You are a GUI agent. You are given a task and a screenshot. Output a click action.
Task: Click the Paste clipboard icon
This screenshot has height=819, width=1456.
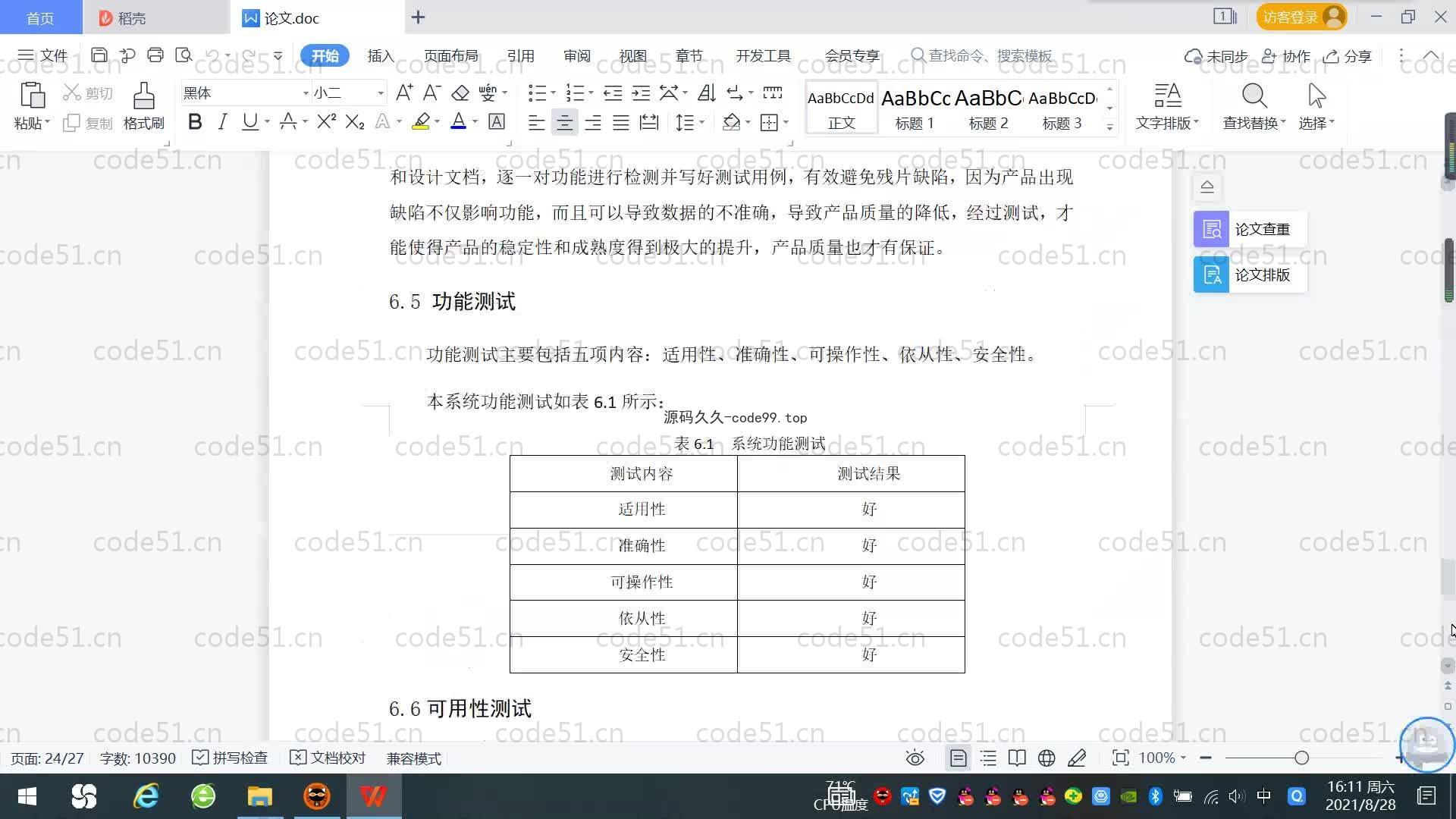[x=32, y=95]
